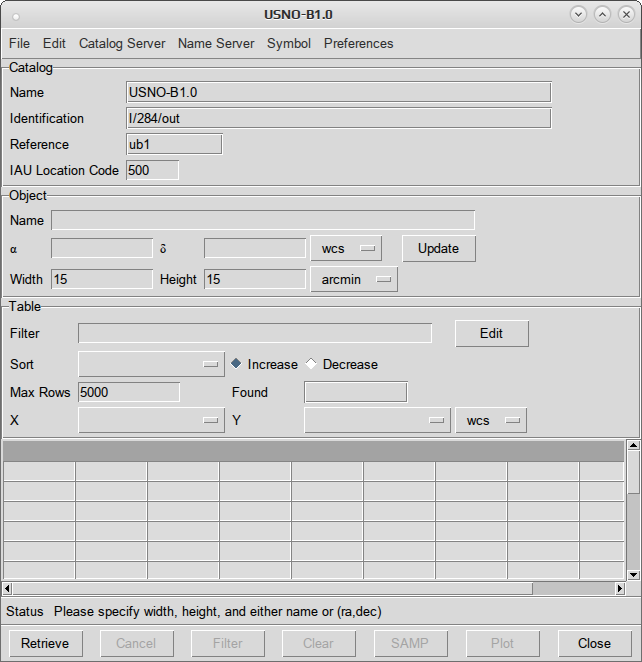The height and width of the screenshot is (662, 642).
Task: Click the Retrieve button
Action: (x=46, y=643)
